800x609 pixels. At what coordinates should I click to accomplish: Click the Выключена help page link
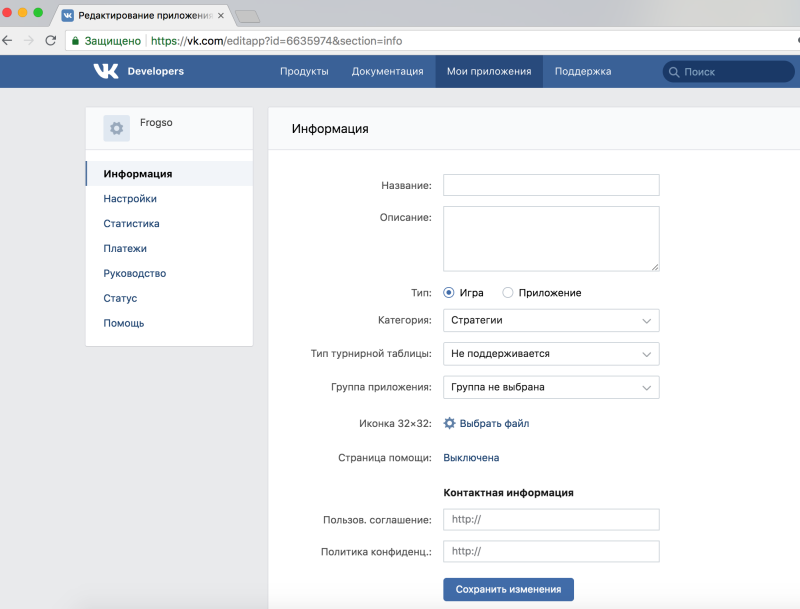coord(471,458)
